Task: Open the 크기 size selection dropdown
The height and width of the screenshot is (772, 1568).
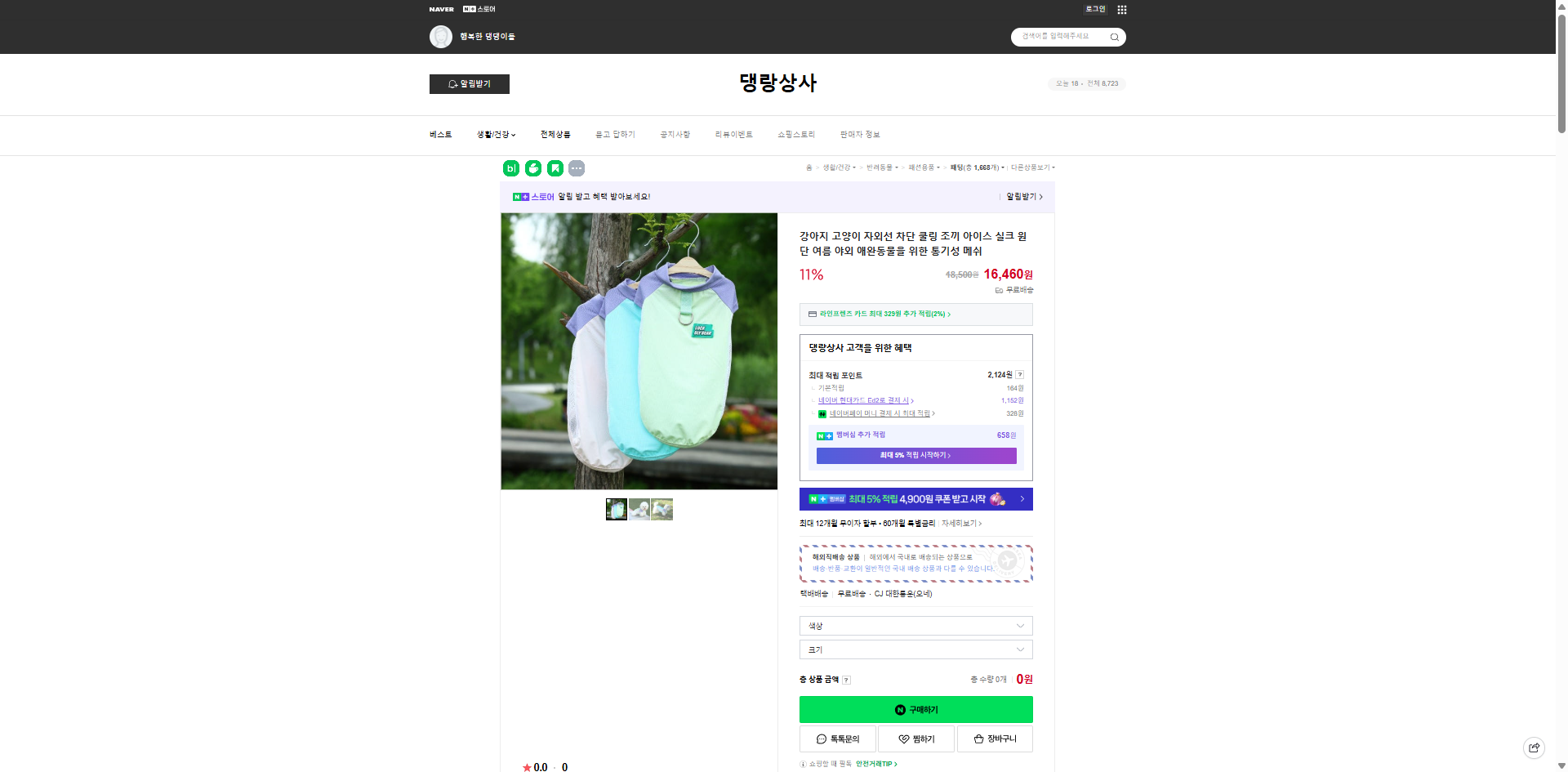Action: [x=915, y=649]
